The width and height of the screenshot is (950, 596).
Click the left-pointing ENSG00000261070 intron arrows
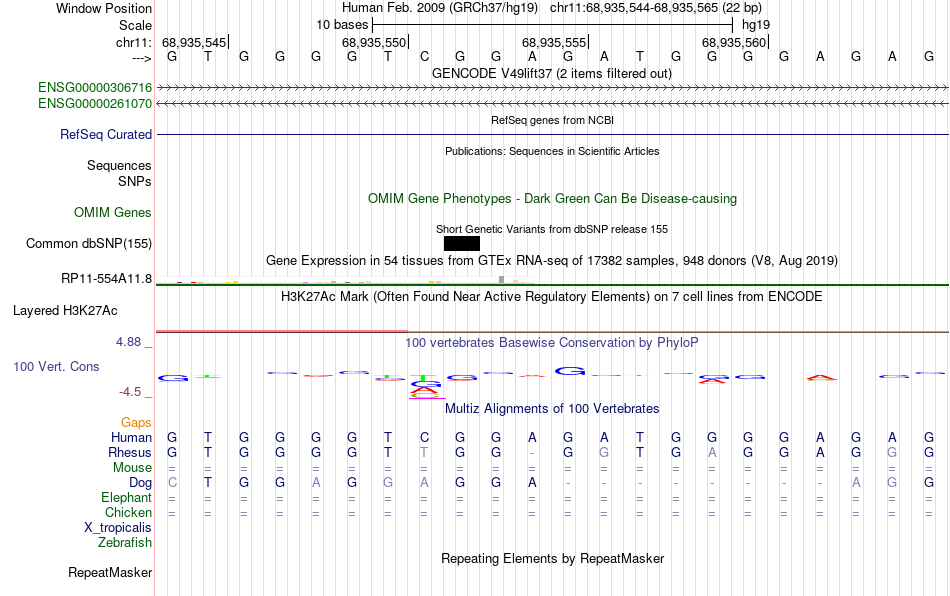pyautogui.click(x=553, y=104)
